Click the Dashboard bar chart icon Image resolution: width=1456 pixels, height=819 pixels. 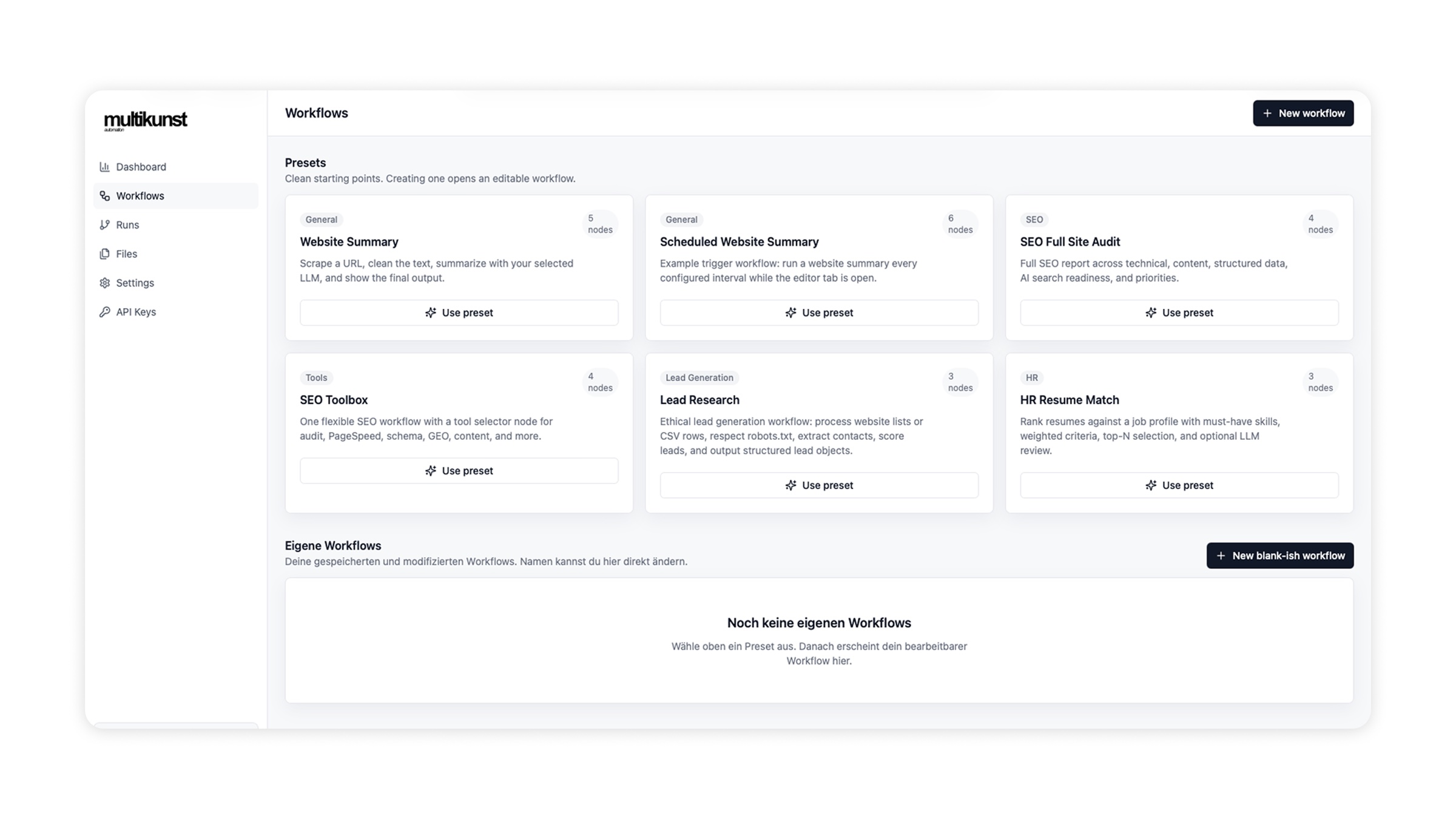[x=104, y=167]
